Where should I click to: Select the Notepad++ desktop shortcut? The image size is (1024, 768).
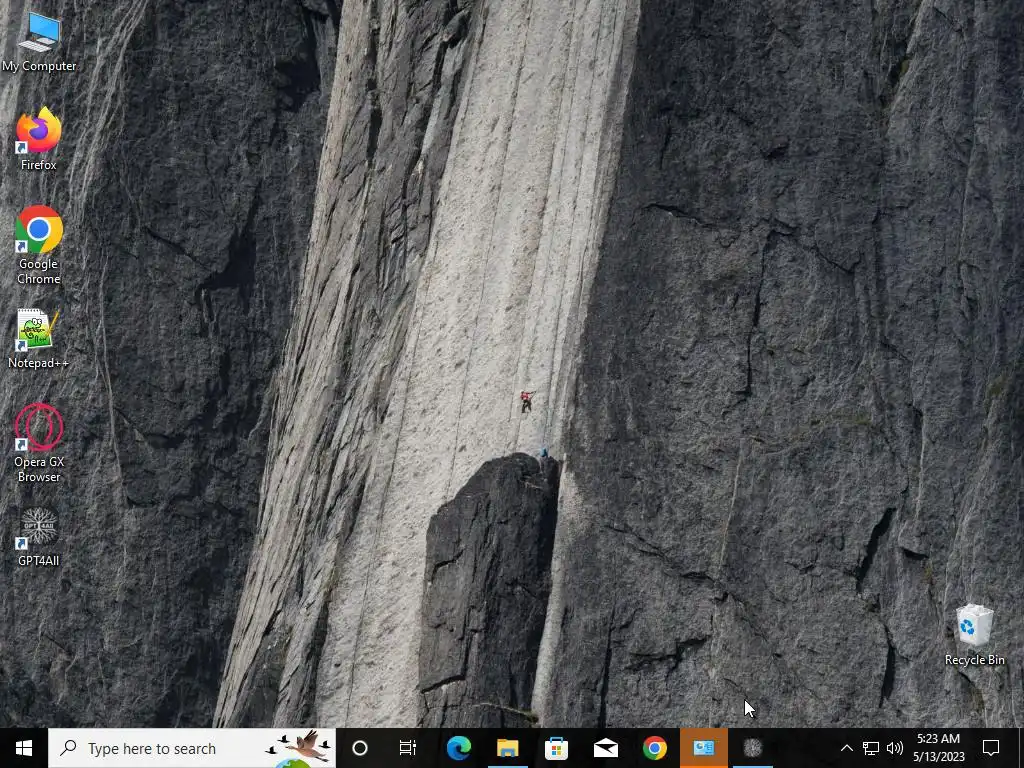39,339
